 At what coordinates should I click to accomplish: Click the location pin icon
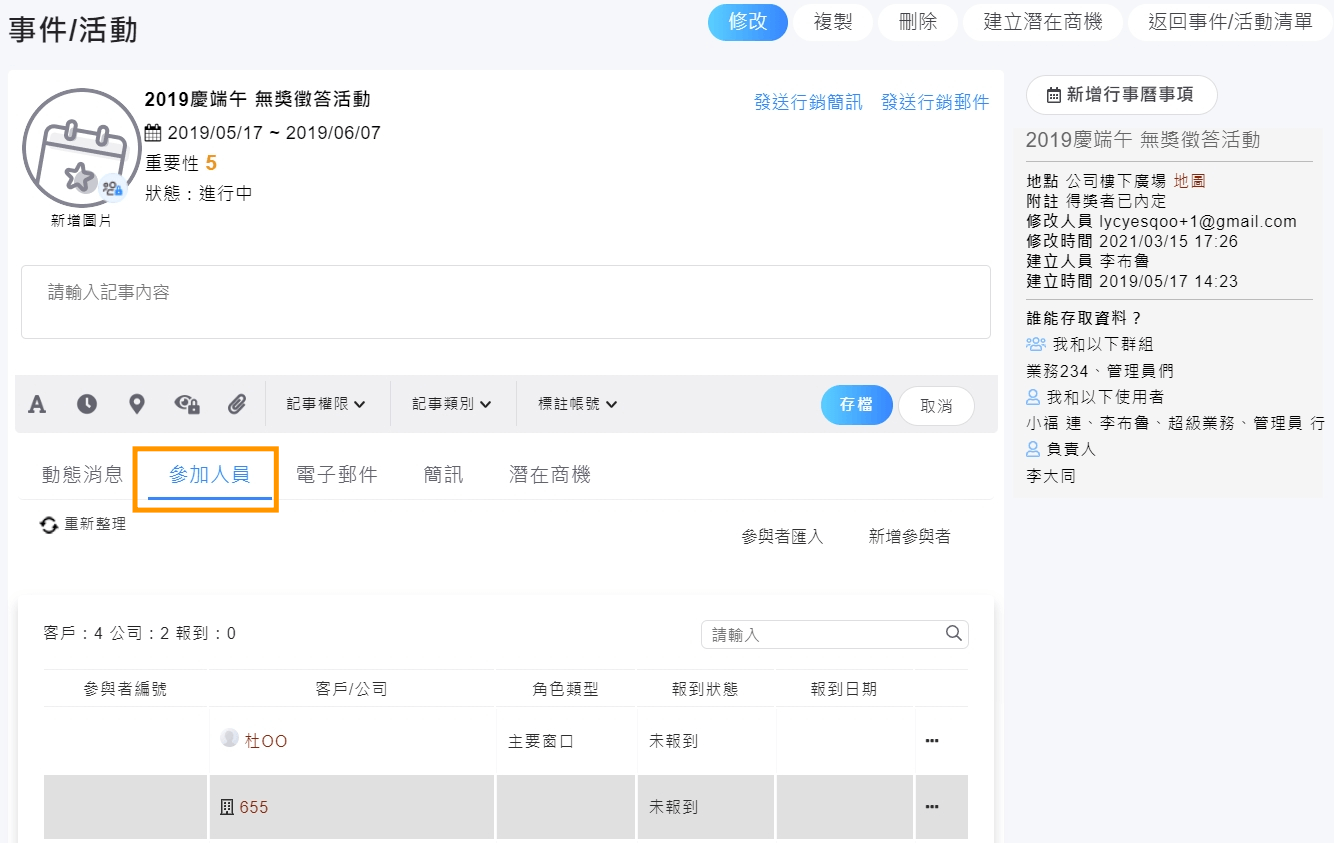(137, 404)
